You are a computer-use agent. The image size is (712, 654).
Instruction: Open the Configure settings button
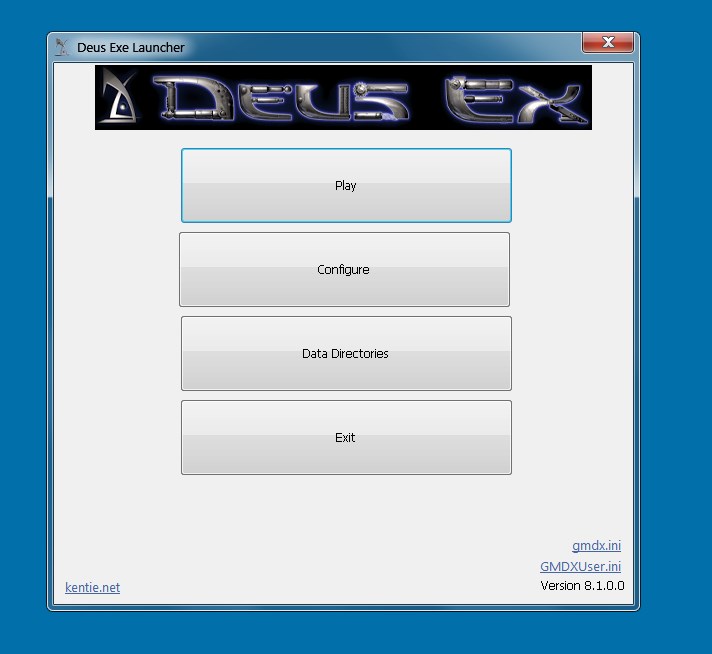coord(344,269)
